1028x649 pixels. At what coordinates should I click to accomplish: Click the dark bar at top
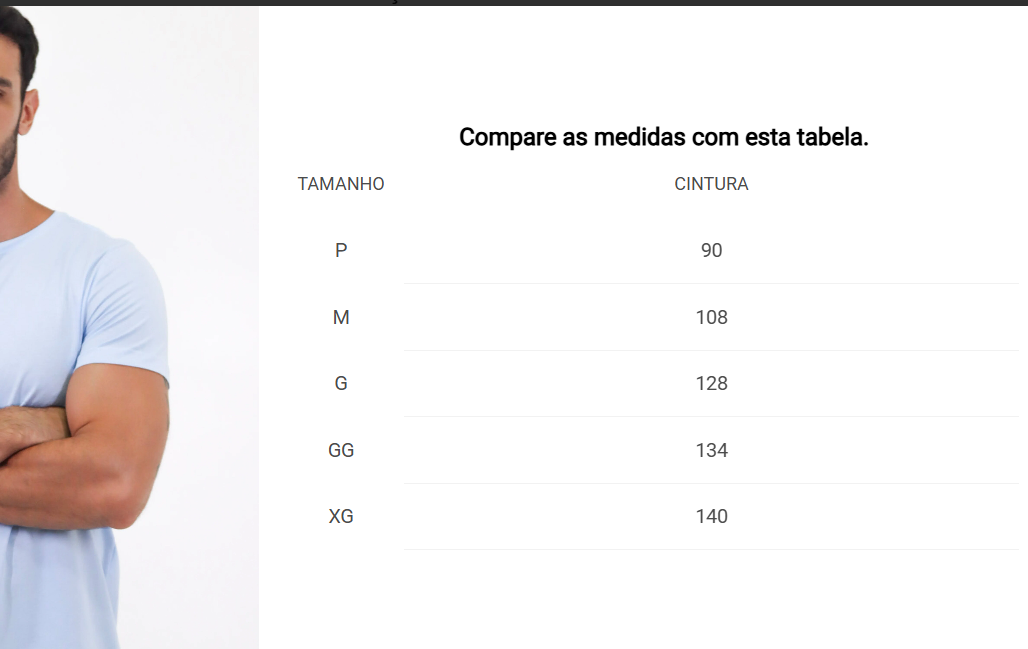pos(514,3)
